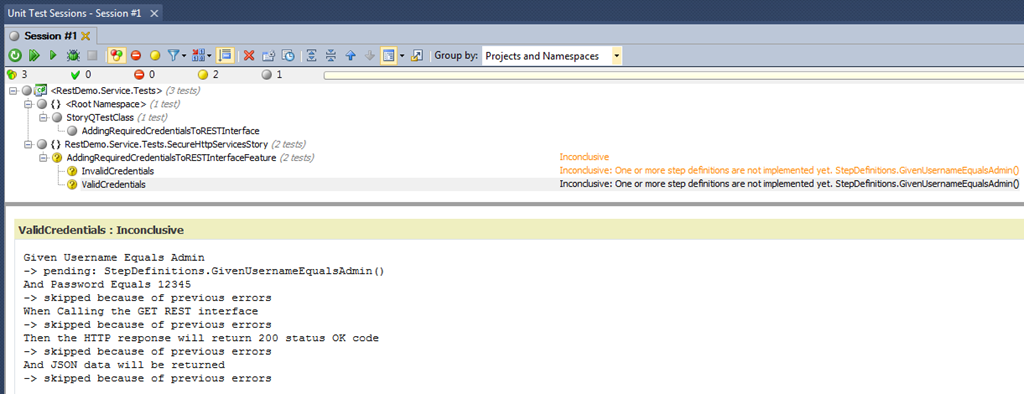The image size is (1024, 394).
Task: Open the Group by combo box
Action: point(552,56)
